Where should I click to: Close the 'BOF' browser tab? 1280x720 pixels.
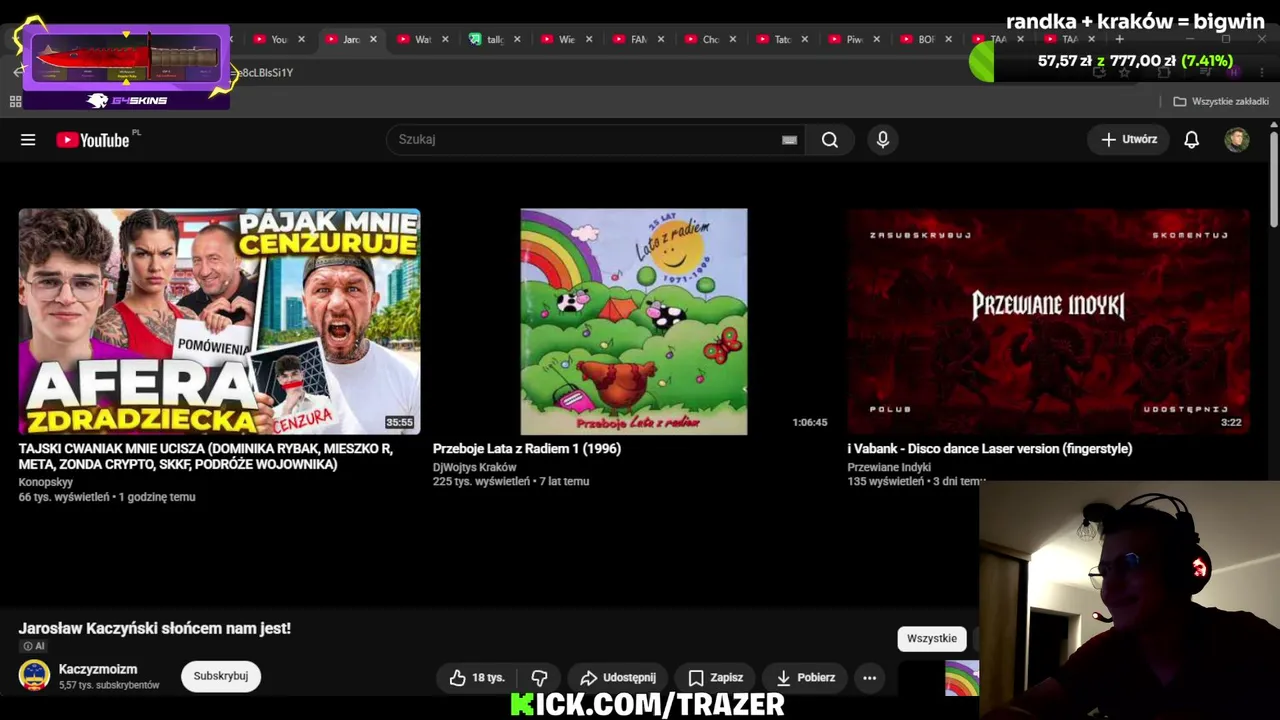pos(949,39)
